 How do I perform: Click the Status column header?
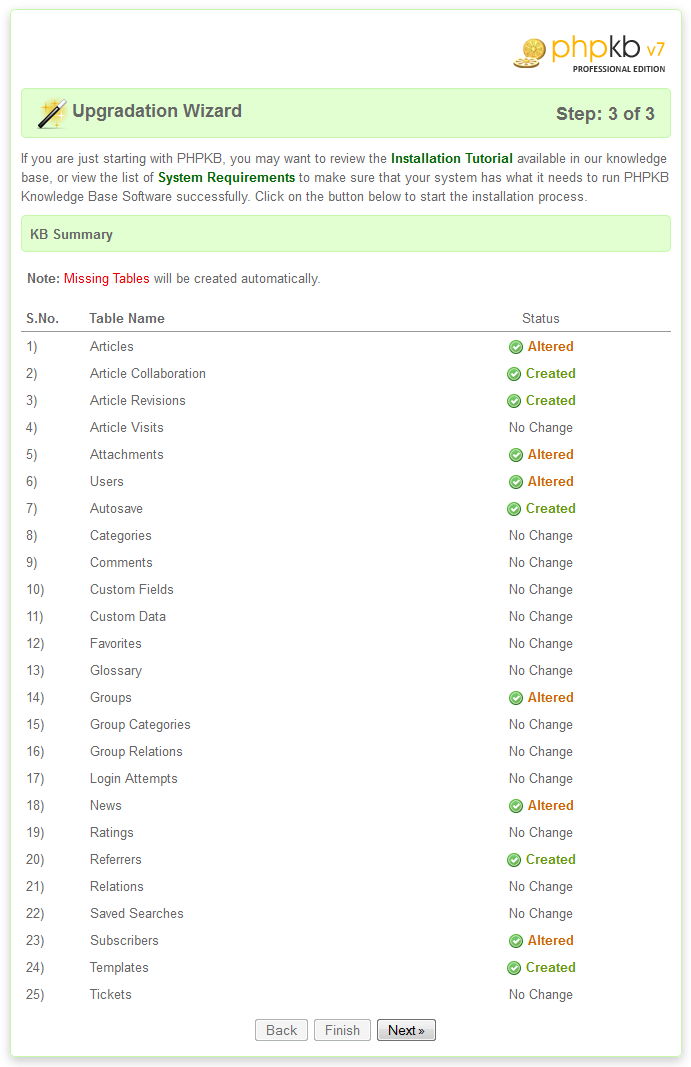tap(541, 319)
